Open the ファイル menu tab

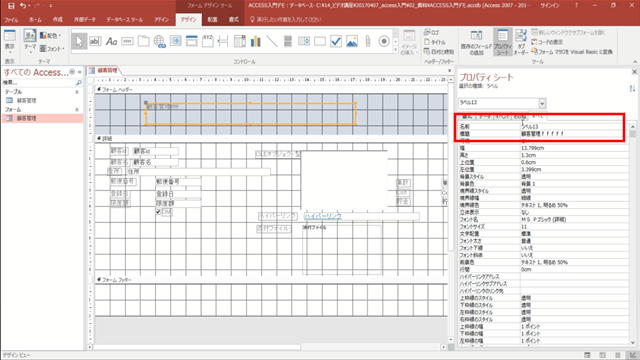click(x=11, y=20)
